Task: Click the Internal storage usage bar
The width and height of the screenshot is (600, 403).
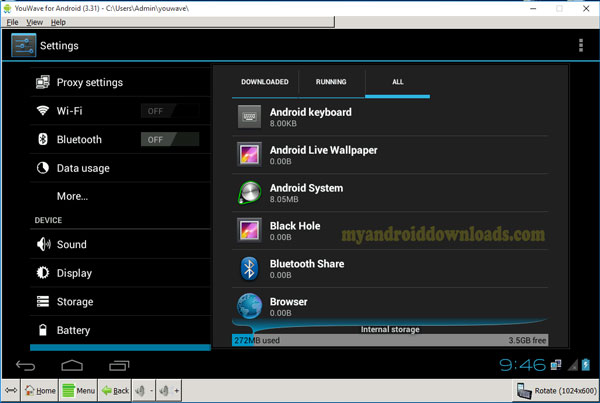Action: (x=390, y=340)
